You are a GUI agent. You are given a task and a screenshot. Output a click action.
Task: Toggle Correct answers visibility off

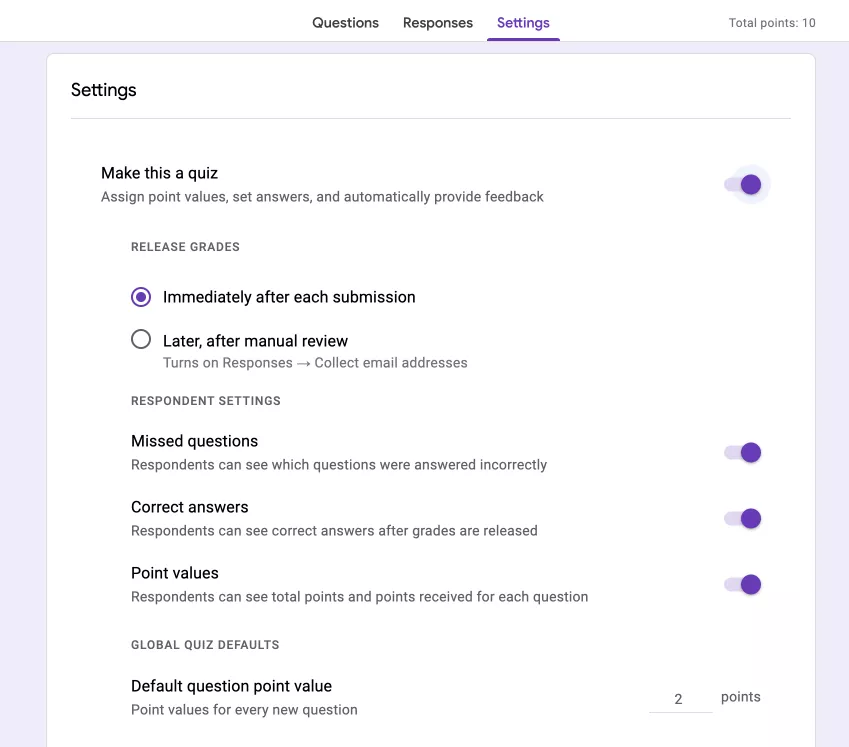(x=741, y=518)
